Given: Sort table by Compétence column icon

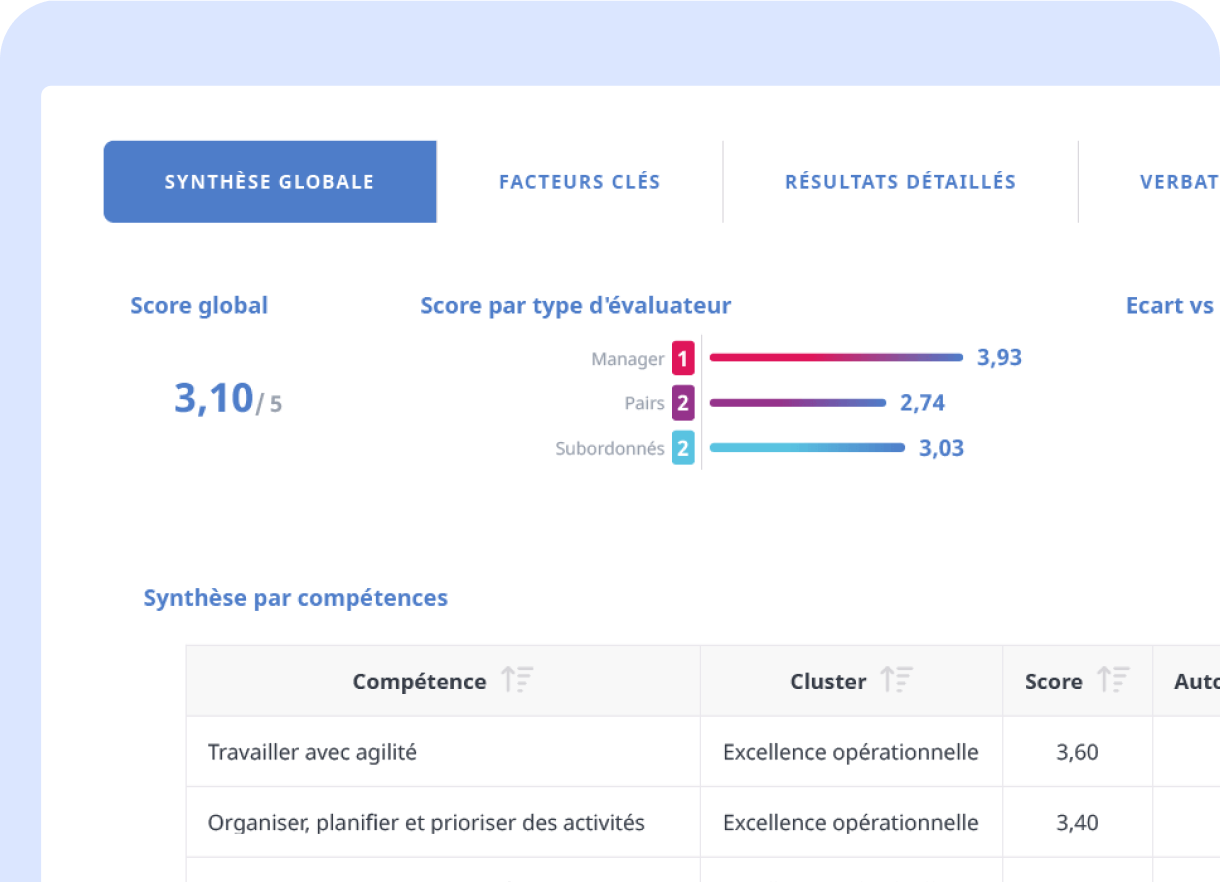Looking at the screenshot, I should [x=517, y=681].
